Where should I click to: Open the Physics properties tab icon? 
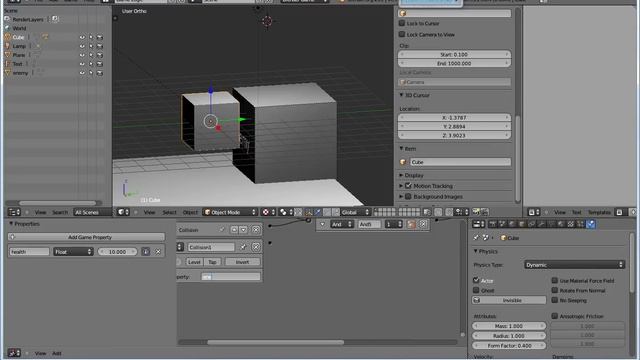tap(591, 224)
